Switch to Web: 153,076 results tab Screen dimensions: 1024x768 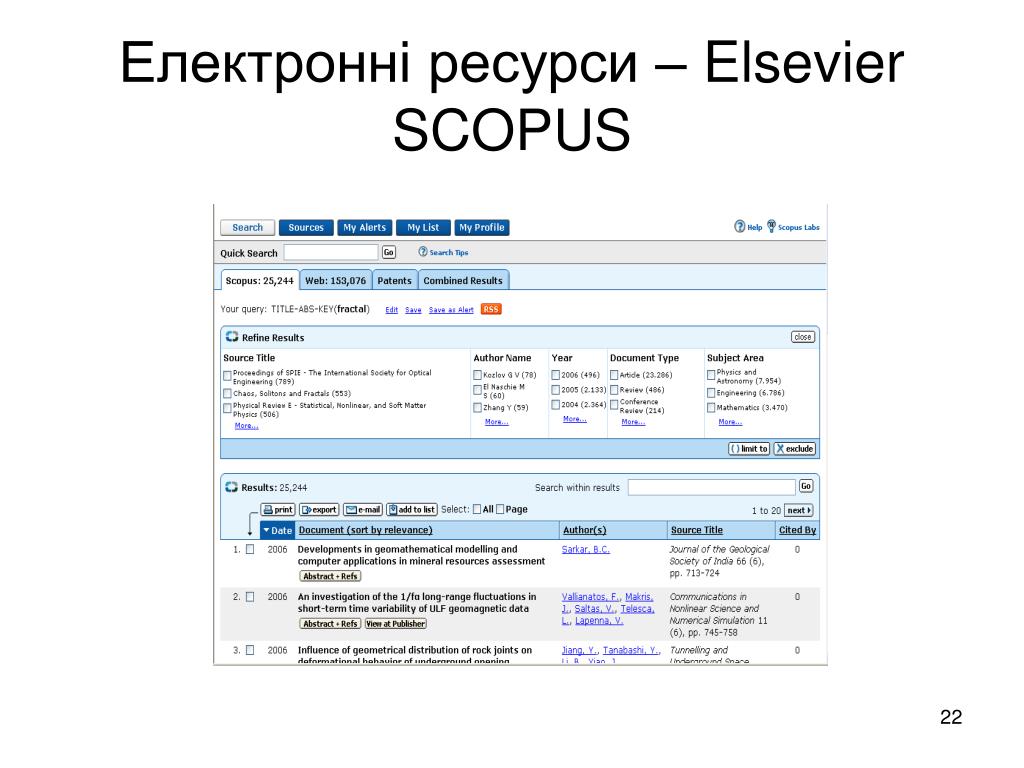click(x=336, y=280)
